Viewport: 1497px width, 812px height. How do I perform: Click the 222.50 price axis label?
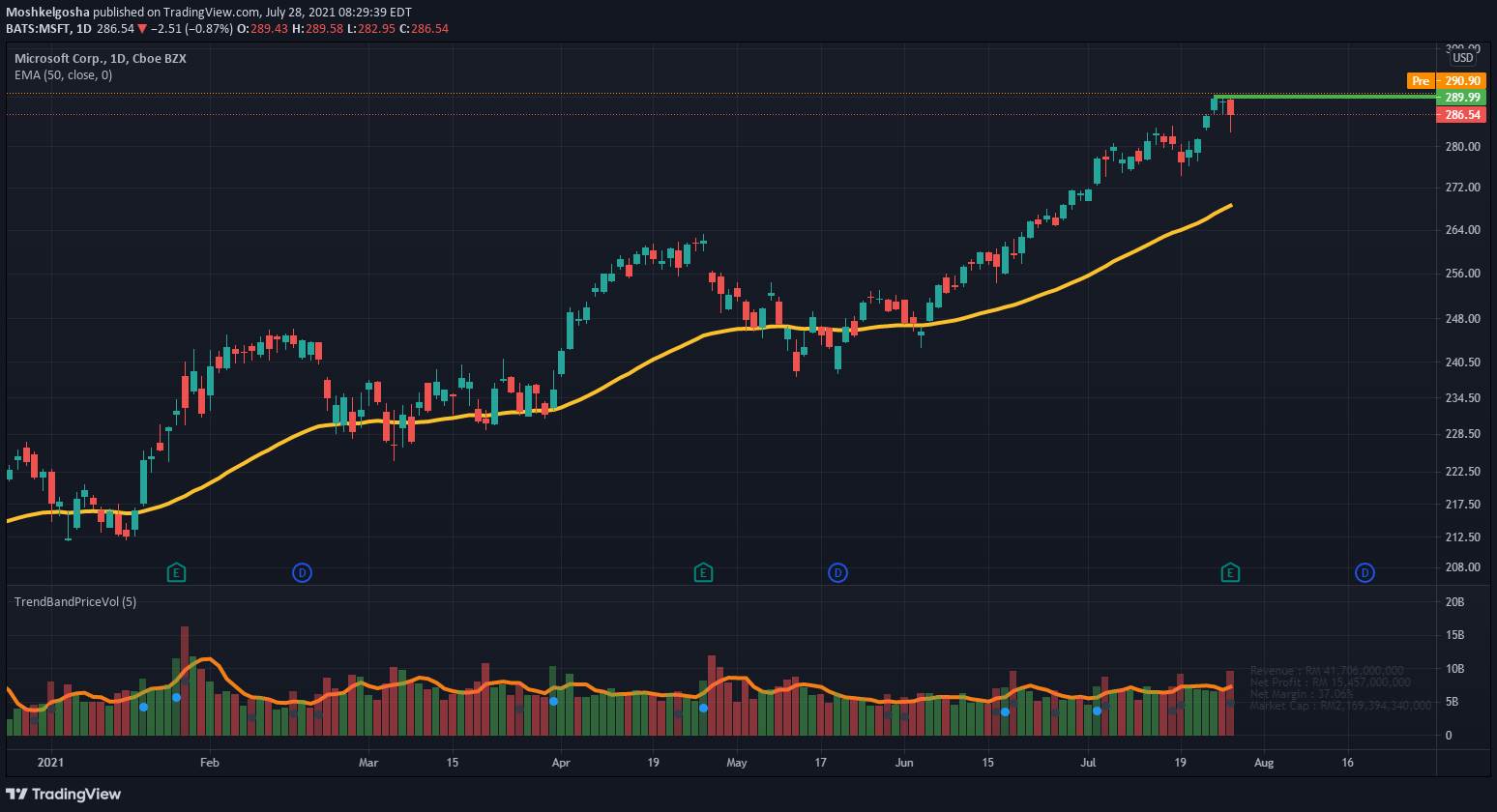[x=1462, y=472]
